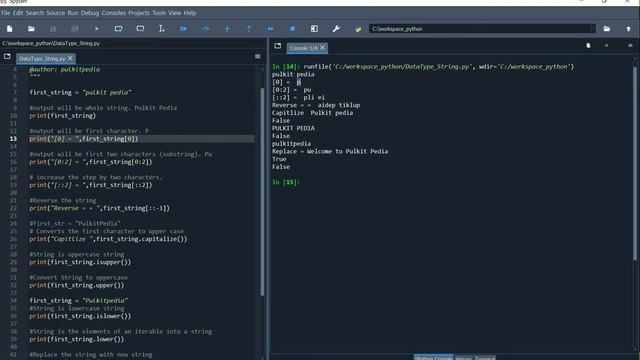
Task: Stop debugging with the square icon
Action: (x=292, y=29)
